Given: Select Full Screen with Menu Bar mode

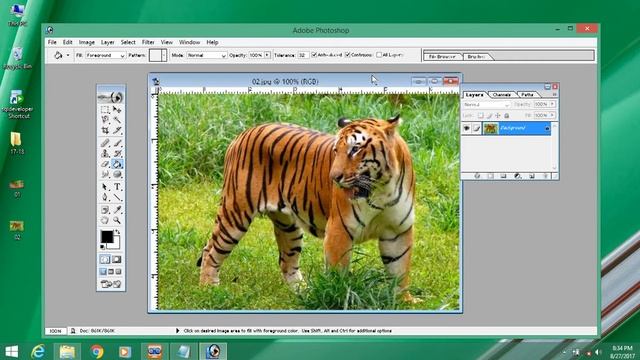Looking at the screenshot, I should tap(111, 271).
